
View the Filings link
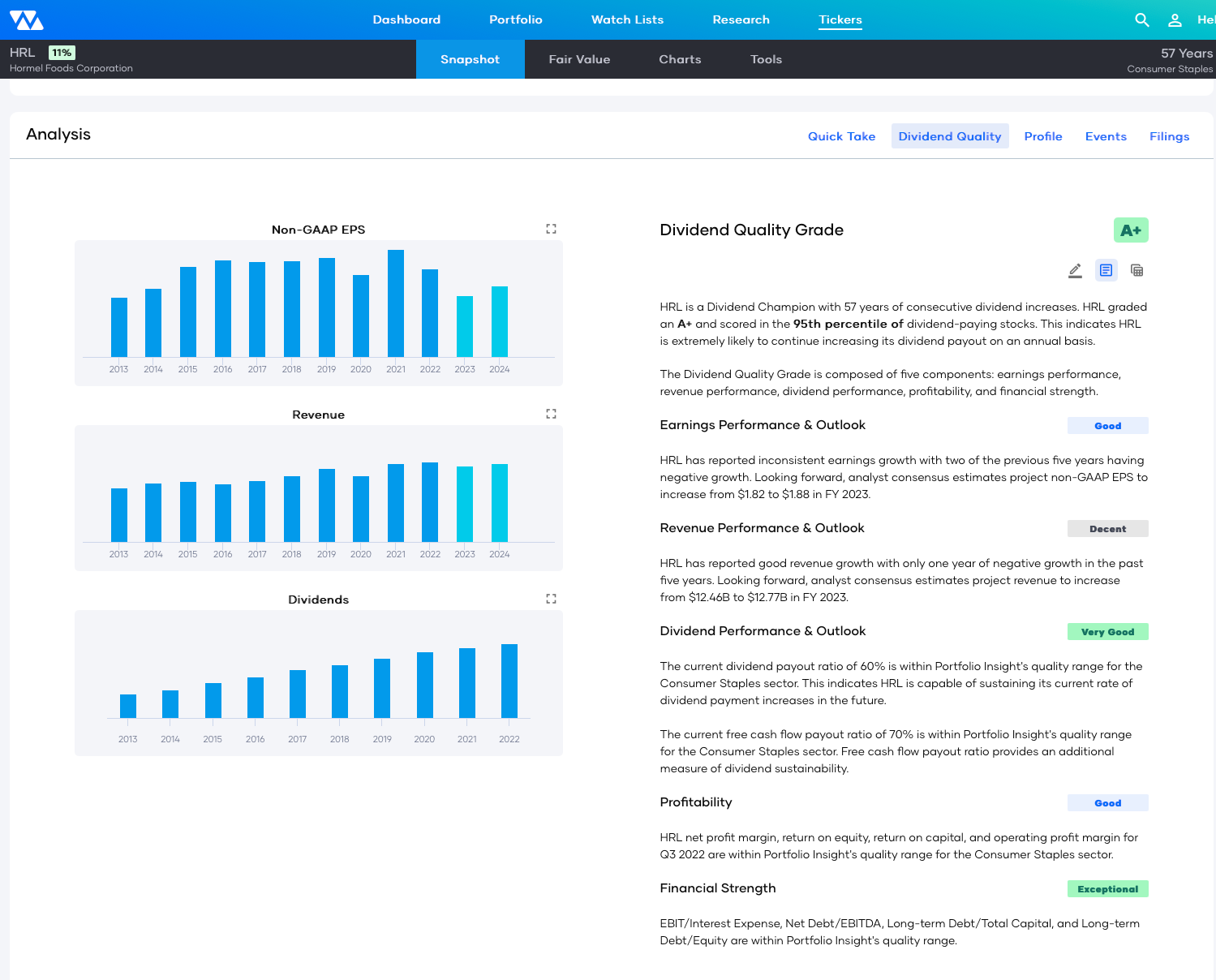pyautogui.click(x=1169, y=135)
